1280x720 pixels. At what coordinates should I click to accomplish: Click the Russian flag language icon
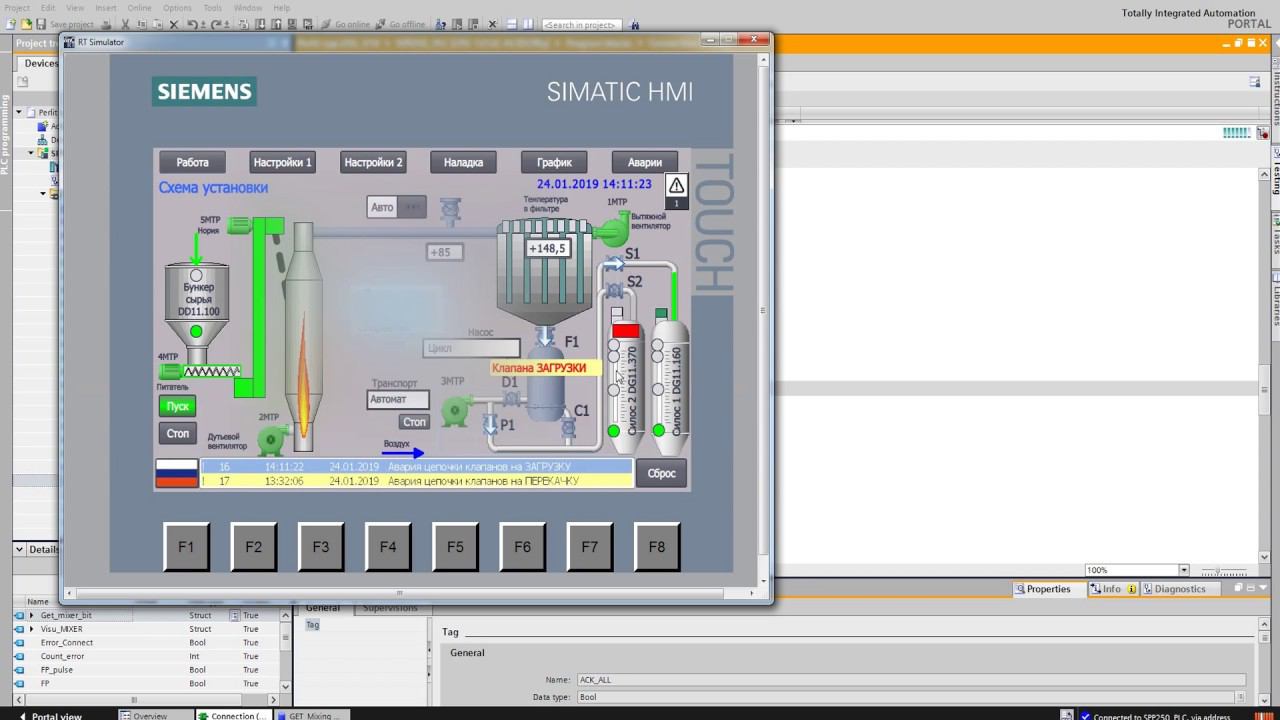(x=176, y=473)
